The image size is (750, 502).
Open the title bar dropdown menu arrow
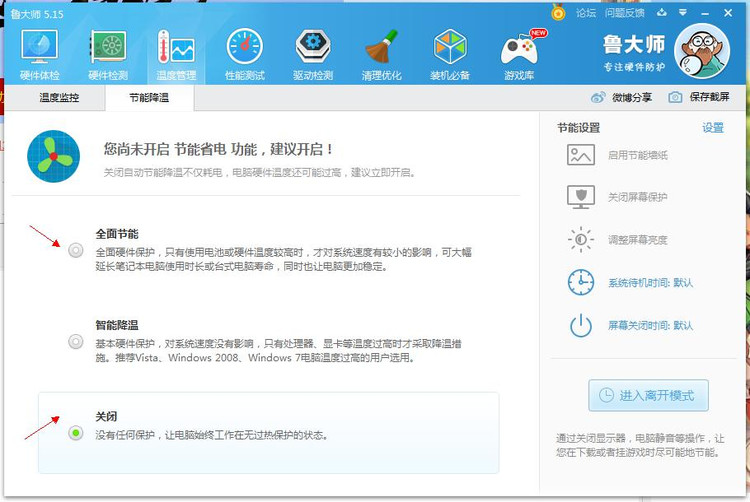click(683, 12)
